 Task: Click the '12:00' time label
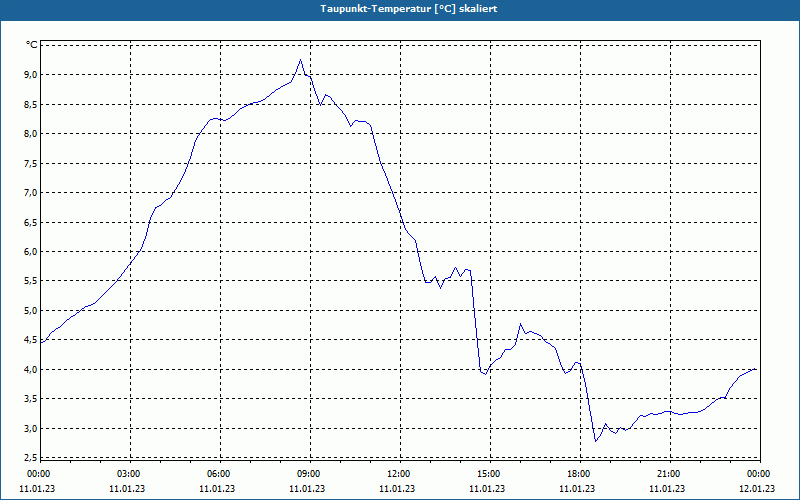pyautogui.click(x=398, y=474)
